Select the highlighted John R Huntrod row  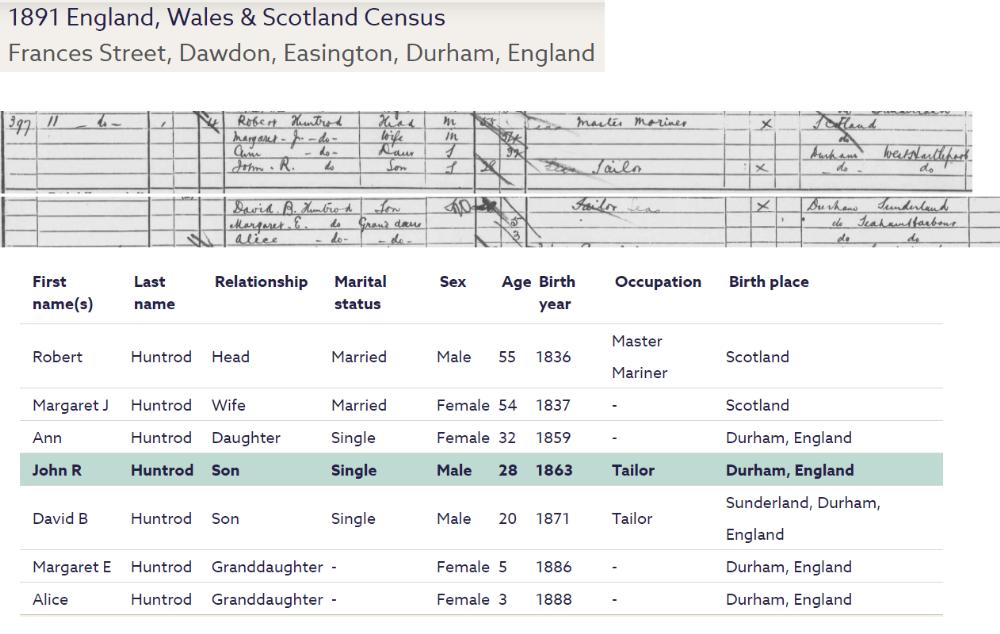tap(480, 470)
